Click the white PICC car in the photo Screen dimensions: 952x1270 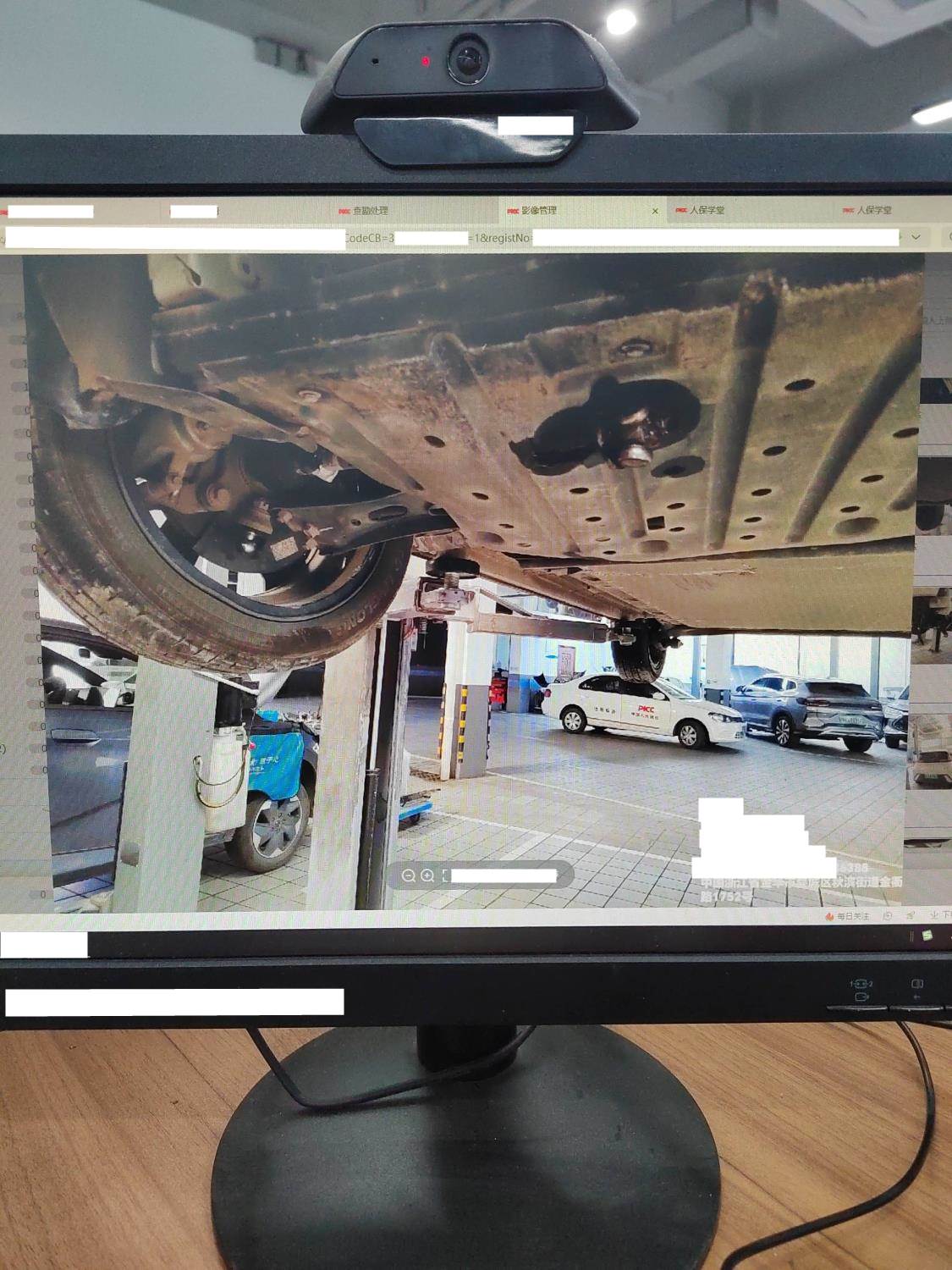click(x=643, y=710)
